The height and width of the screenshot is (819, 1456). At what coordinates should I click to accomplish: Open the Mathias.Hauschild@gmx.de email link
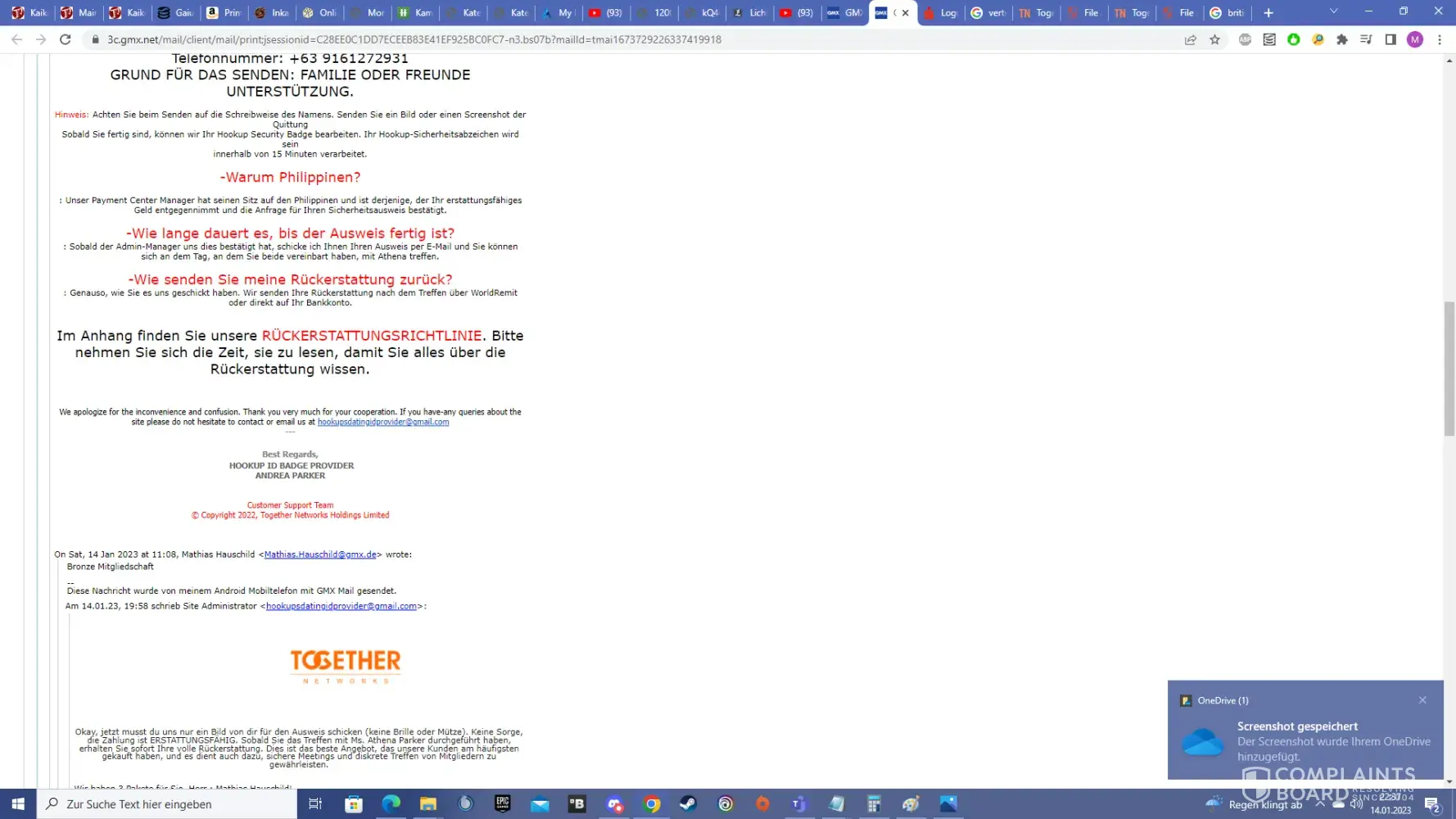pos(320,554)
